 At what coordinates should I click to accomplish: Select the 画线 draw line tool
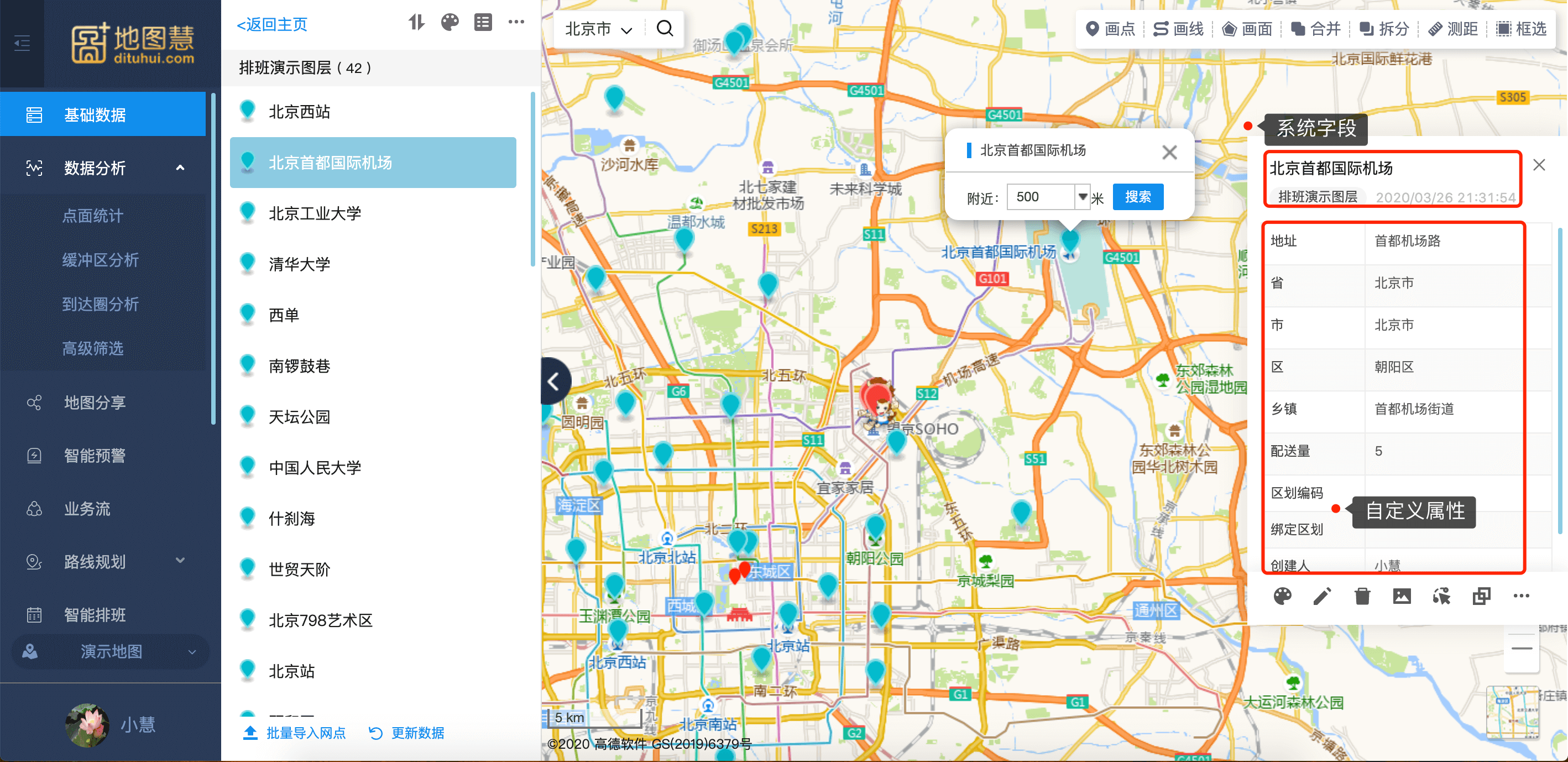[1179, 29]
